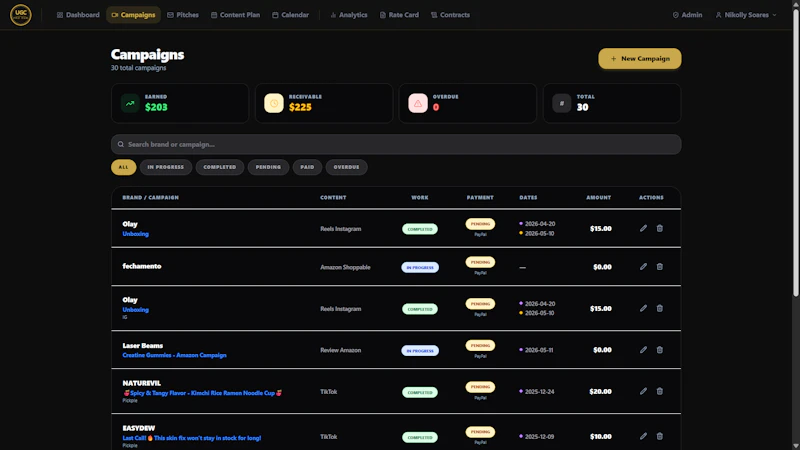Image resolution: width=800 pixels, height=450 pixels.
Task: Delete the first Olay Unboxing campaign
Action: coord(660,229)
